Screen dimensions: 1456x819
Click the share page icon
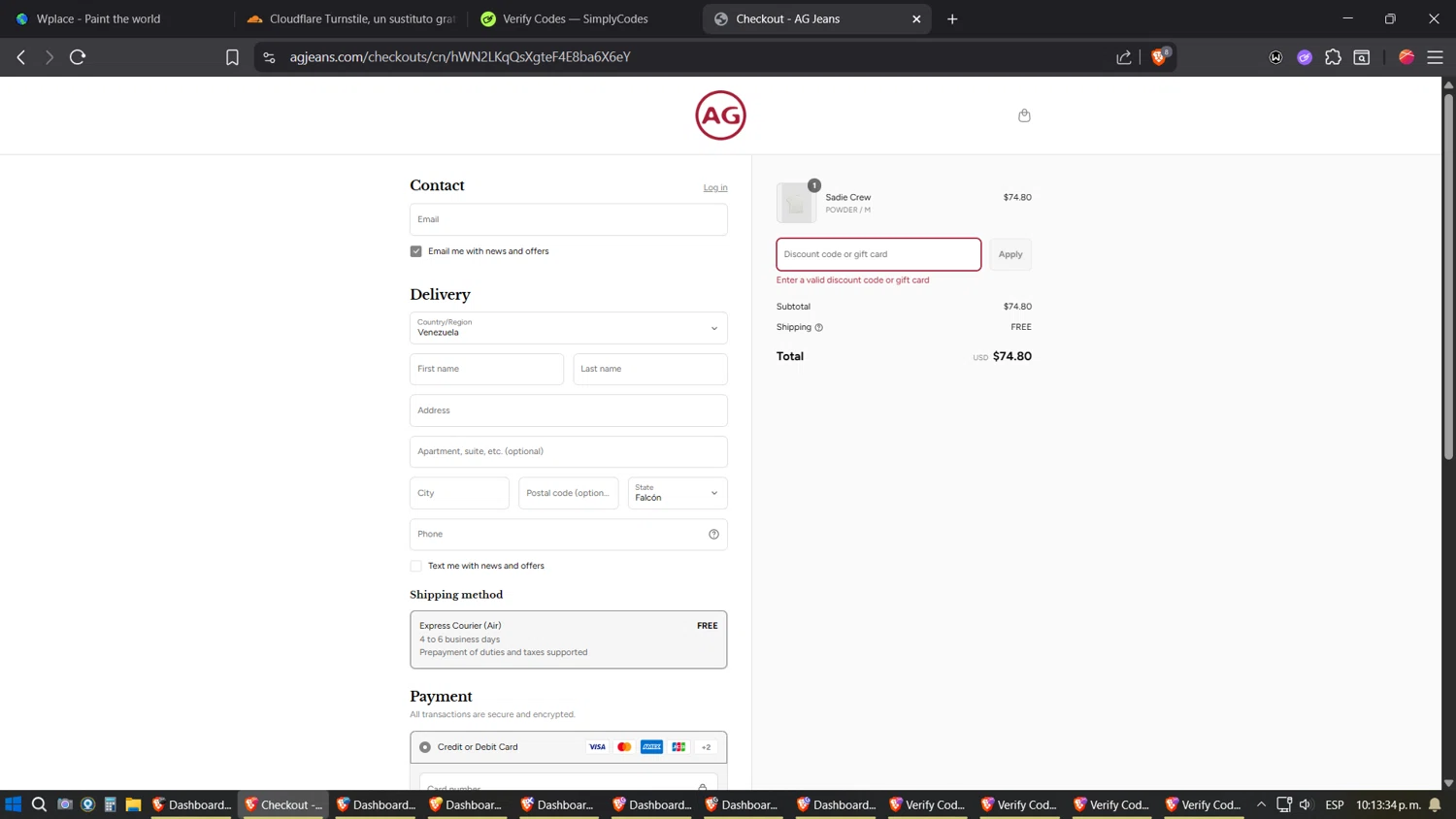(x=1124, y=57)
